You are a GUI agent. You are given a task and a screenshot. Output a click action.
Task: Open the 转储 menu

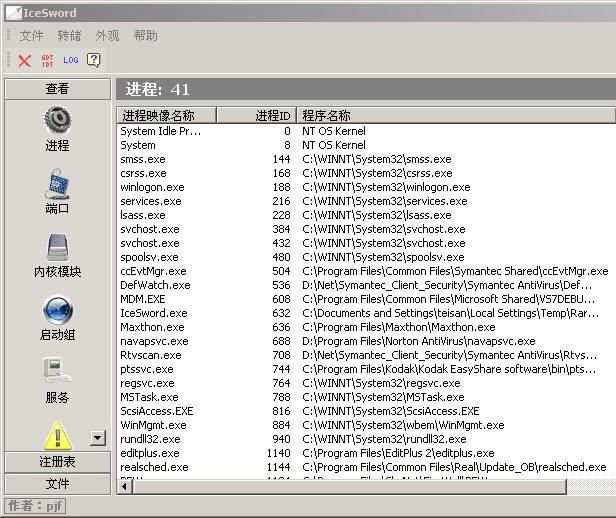[x=69, y=36]
